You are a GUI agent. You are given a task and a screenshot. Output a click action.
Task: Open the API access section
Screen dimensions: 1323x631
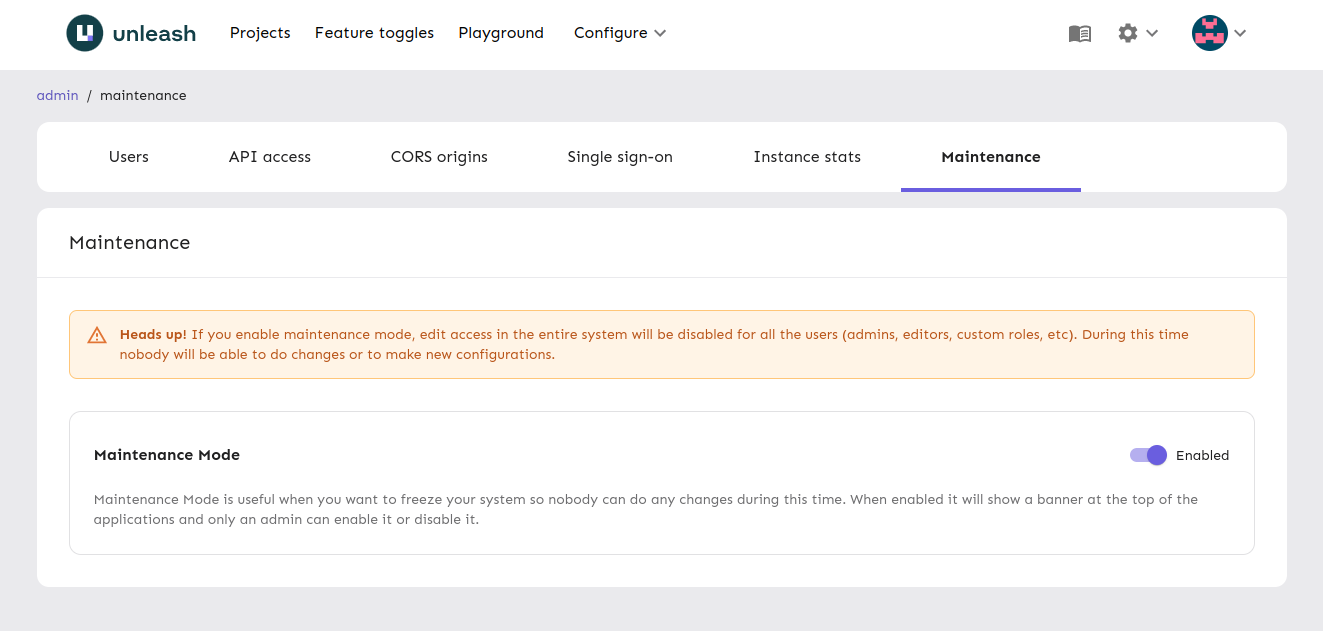tap(269, 157)
